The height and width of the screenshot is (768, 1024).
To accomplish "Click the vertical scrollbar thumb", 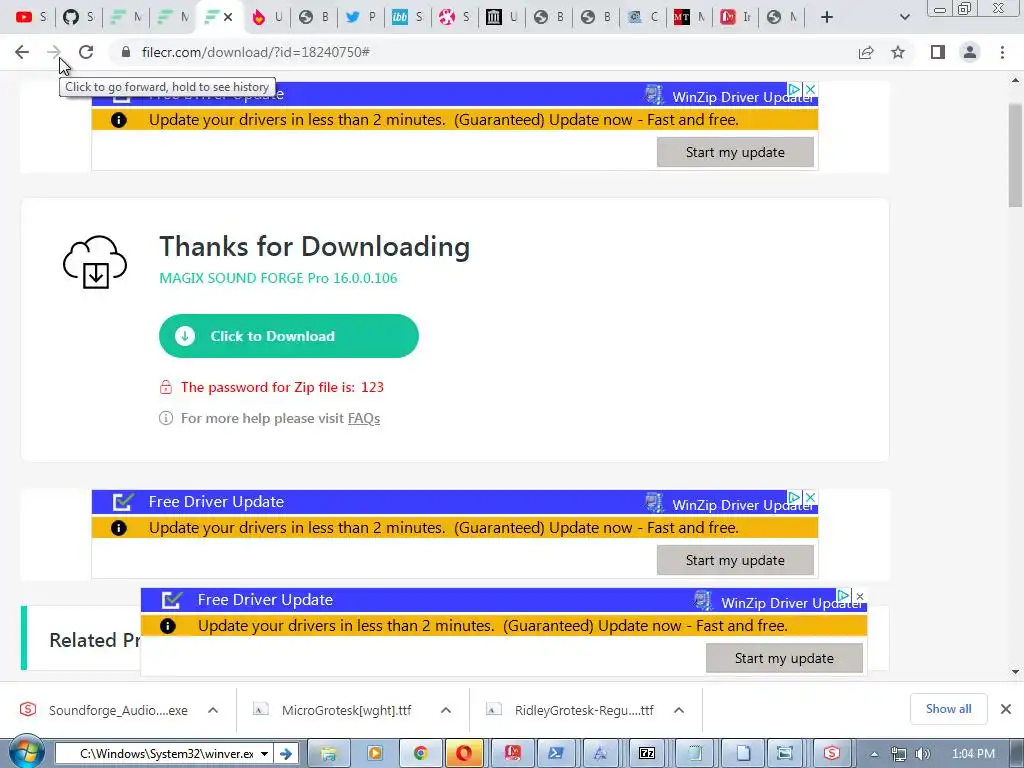I will tap(1015, 155).
